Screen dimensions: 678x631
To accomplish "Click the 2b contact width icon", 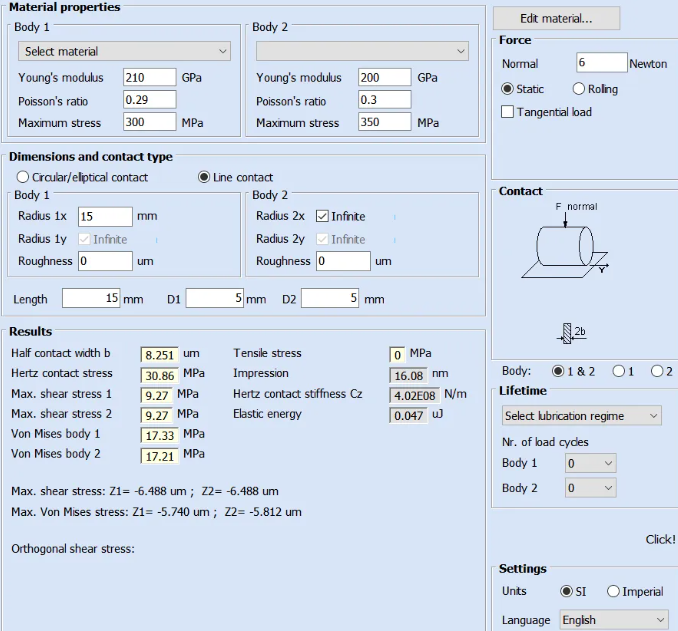I will click(x=571, y=333).
